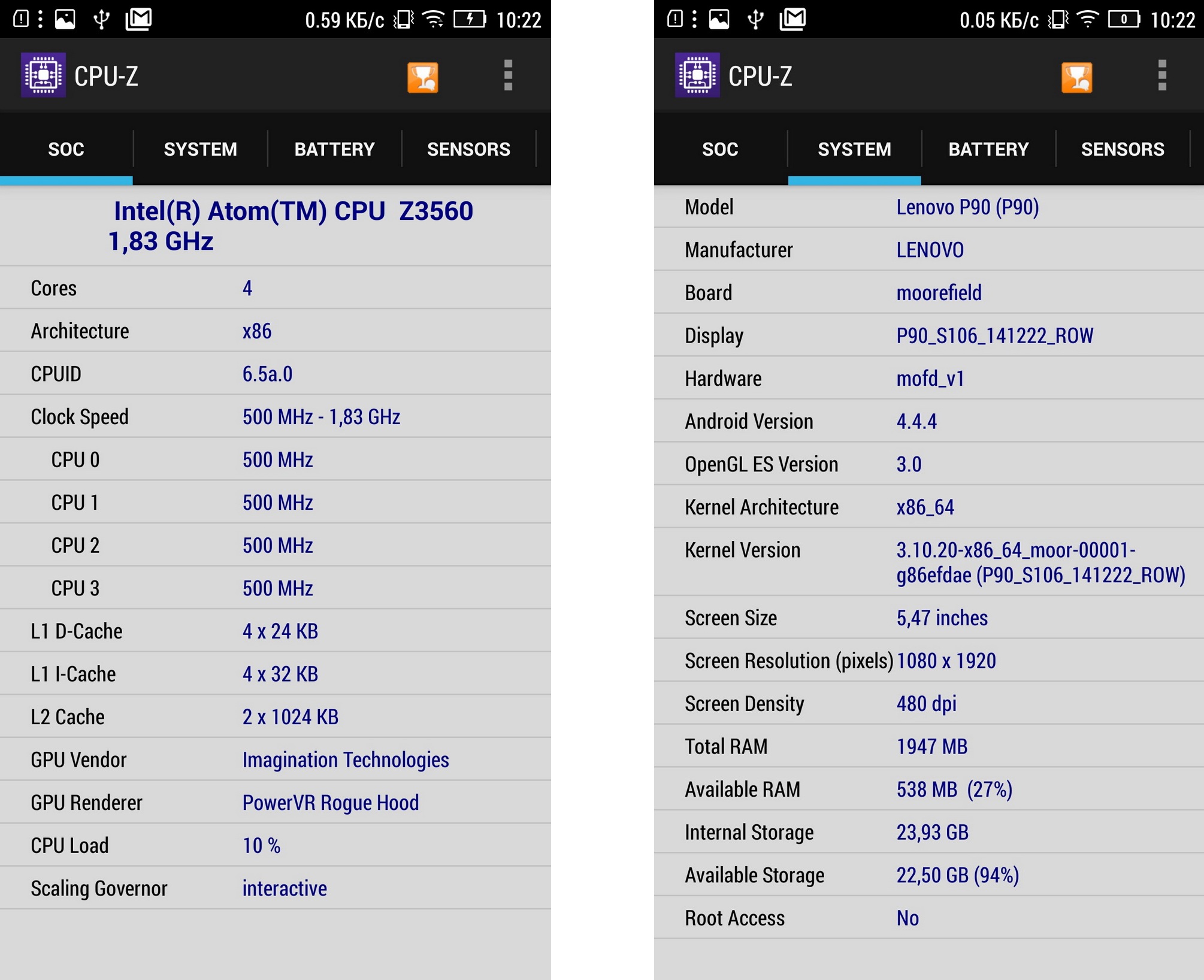Select Android Version 4.4.4
Image resolution: width=1204 pixels, height=980 pixels.
(916, 422)
